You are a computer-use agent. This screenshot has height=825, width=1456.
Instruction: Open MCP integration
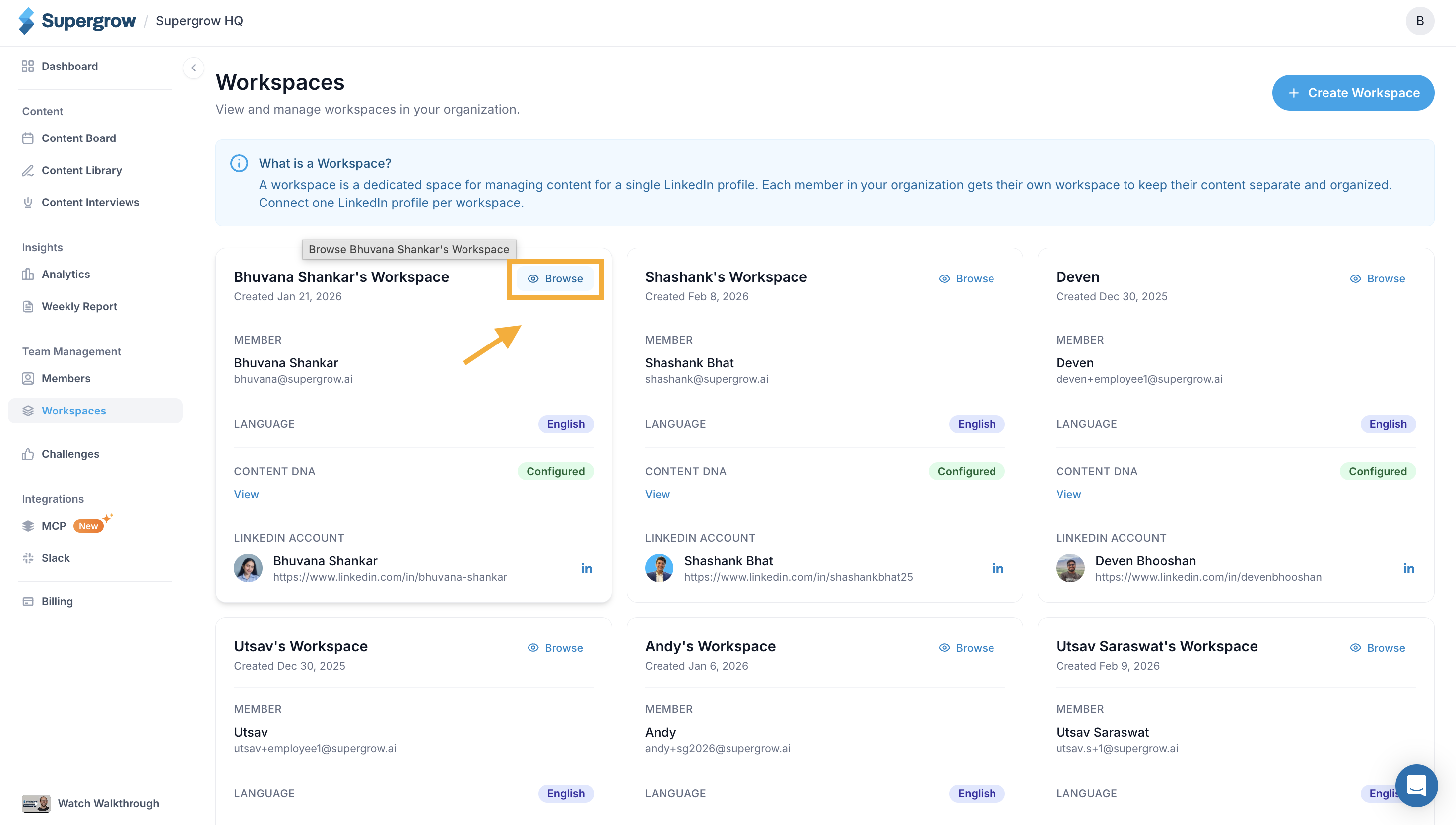(x=54, y=526)
